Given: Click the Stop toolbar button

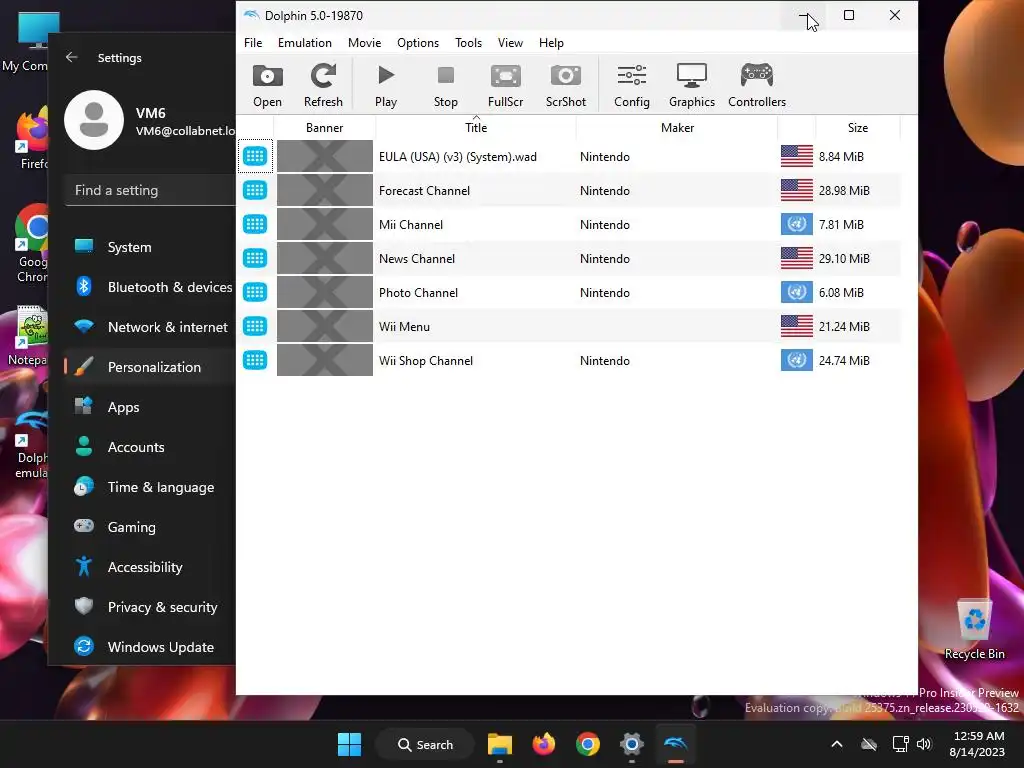Looking at the screenshot, I should click(x=445, y=86).
